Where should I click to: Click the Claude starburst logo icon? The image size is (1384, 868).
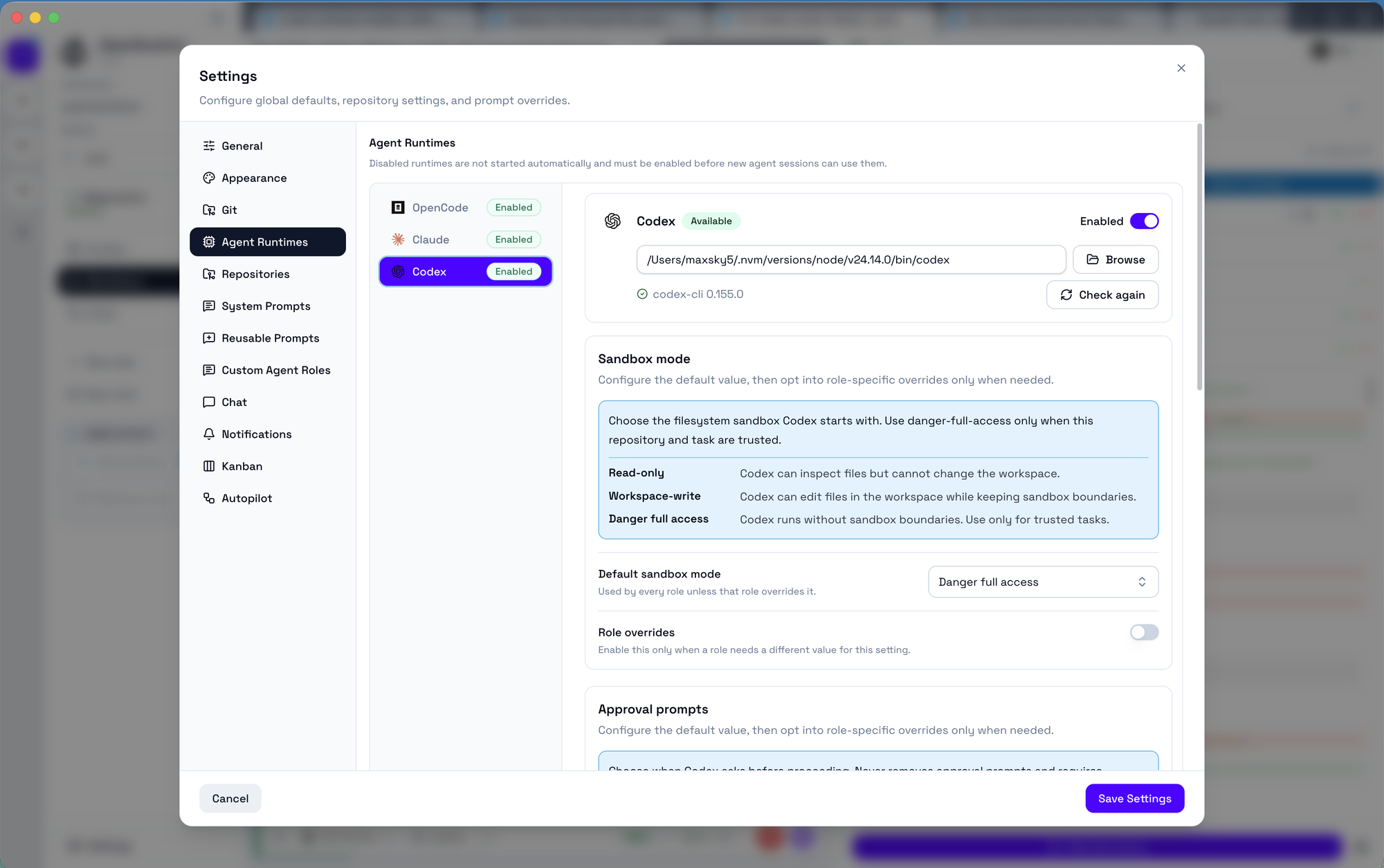[x=398, y=239]
